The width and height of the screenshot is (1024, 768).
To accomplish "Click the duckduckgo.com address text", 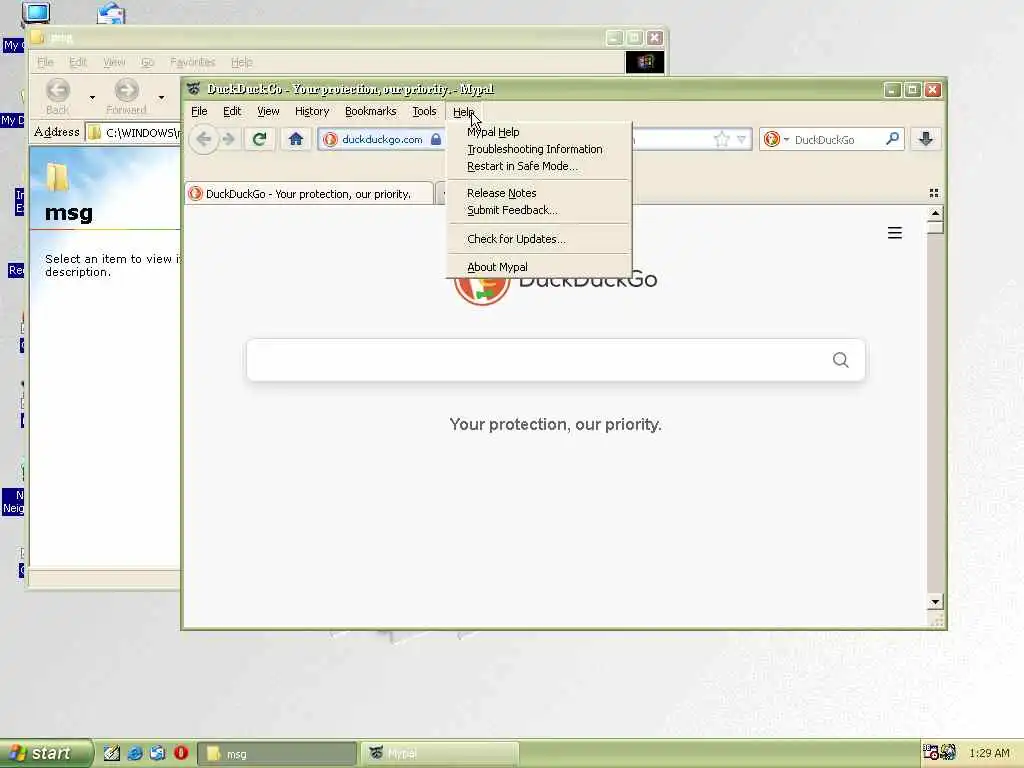I will click(382, 139).
